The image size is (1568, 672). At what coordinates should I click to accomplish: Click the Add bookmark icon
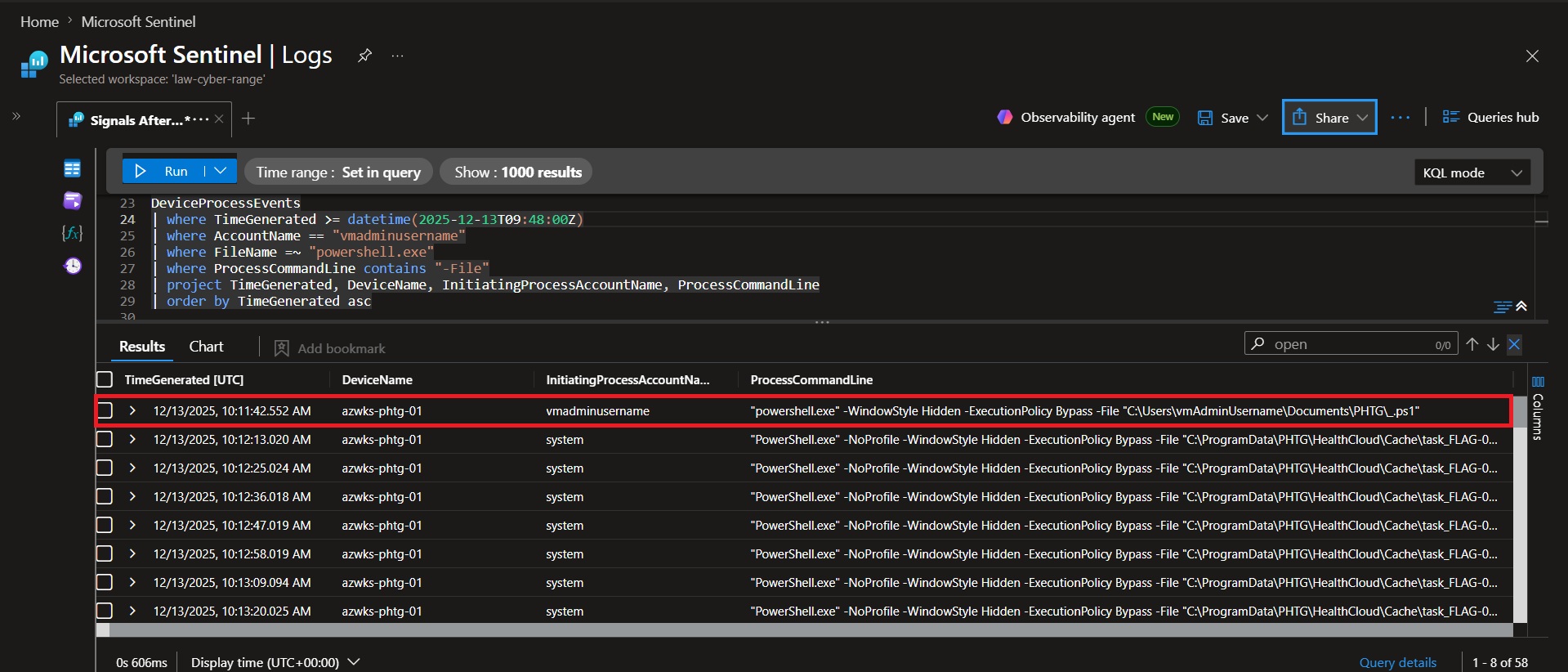281,348
